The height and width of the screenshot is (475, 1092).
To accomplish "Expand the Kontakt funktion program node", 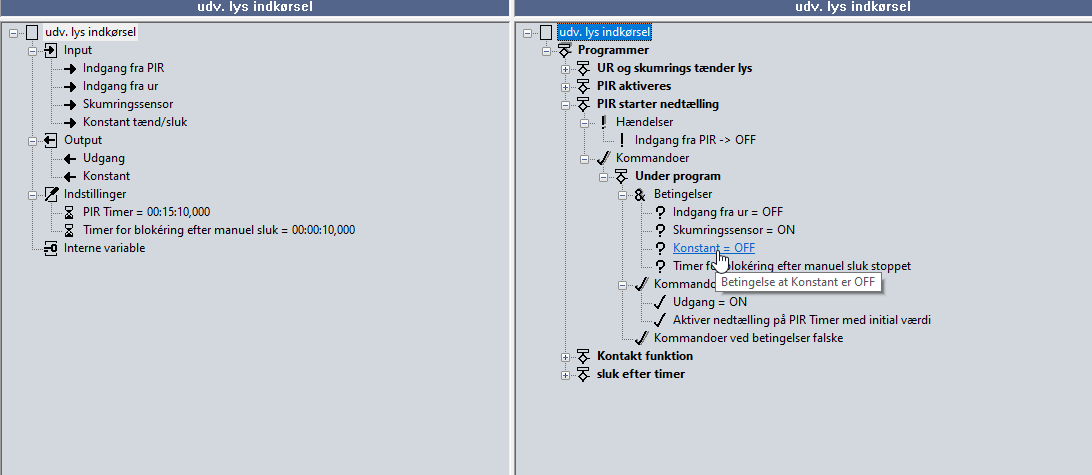I will point(565,356).
